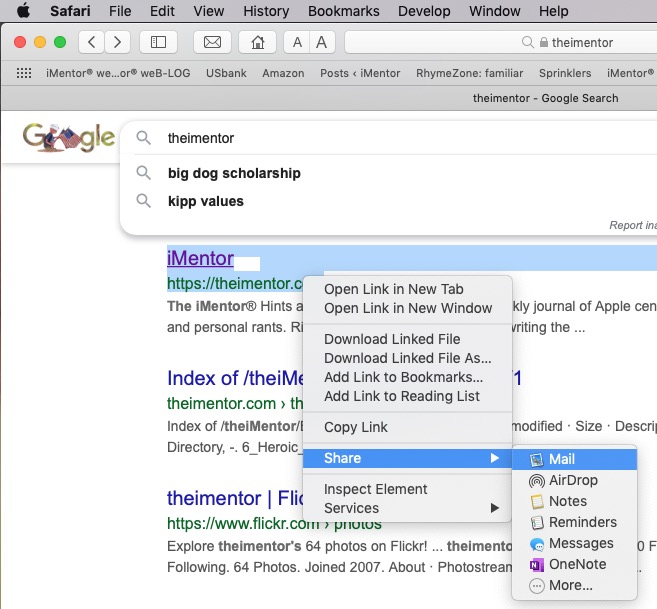
Task: Click the OneNote icon in Share submenu
Action: [537, 565]
